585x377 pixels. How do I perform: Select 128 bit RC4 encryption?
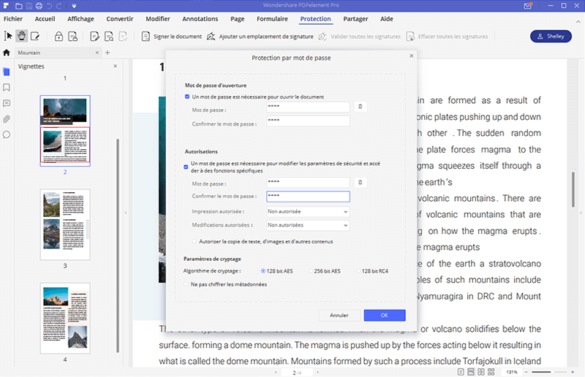point(358,271)
